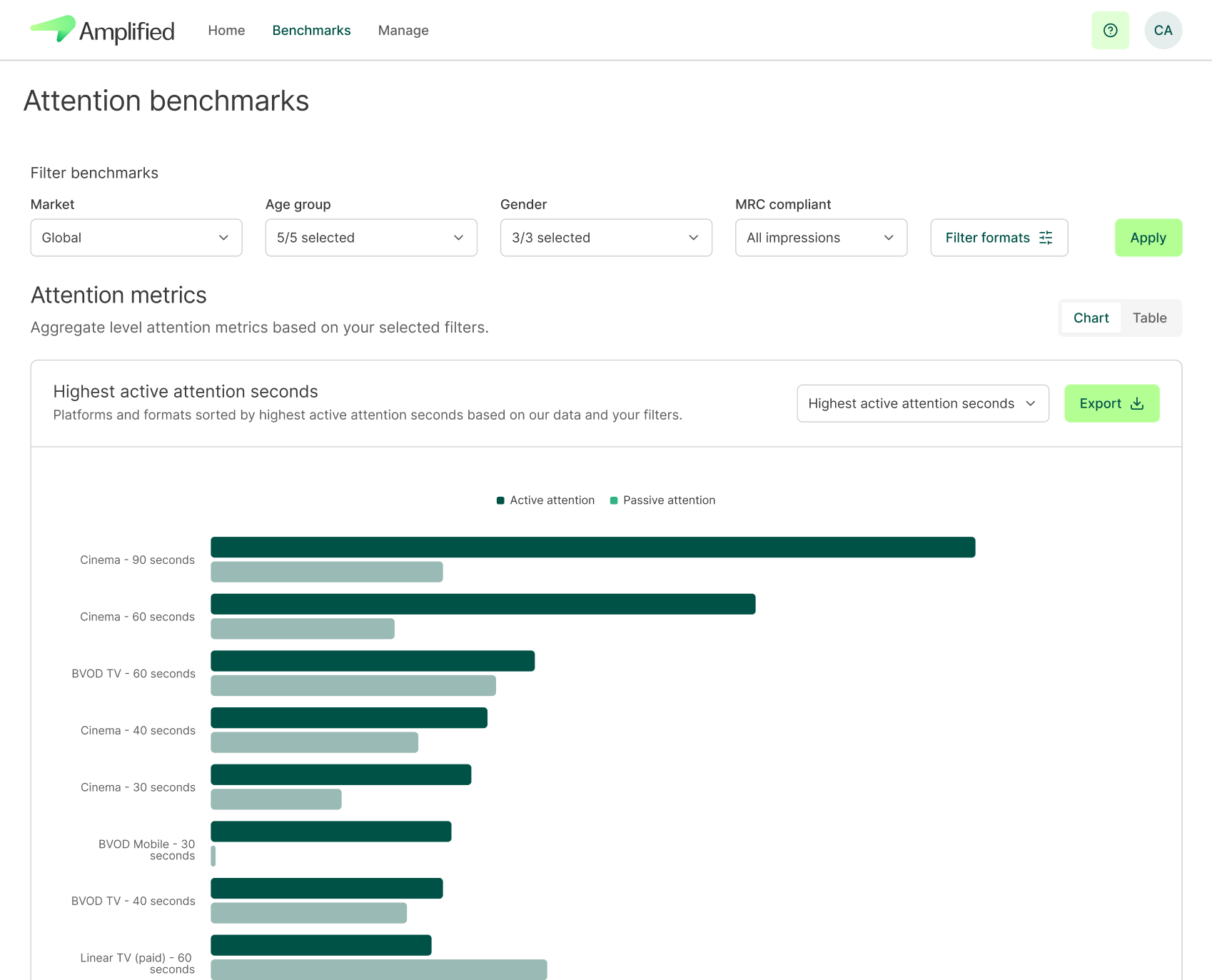1212x980 pixels.
Task: Click the BVOD TV - 60 seconds passive bar
Action: [353, 685]
